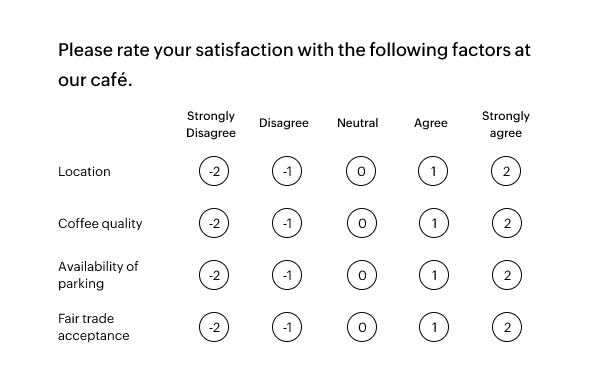The image size is (592, 381).
Task: Select -2 for Location
Action: [x=214, y=171]
